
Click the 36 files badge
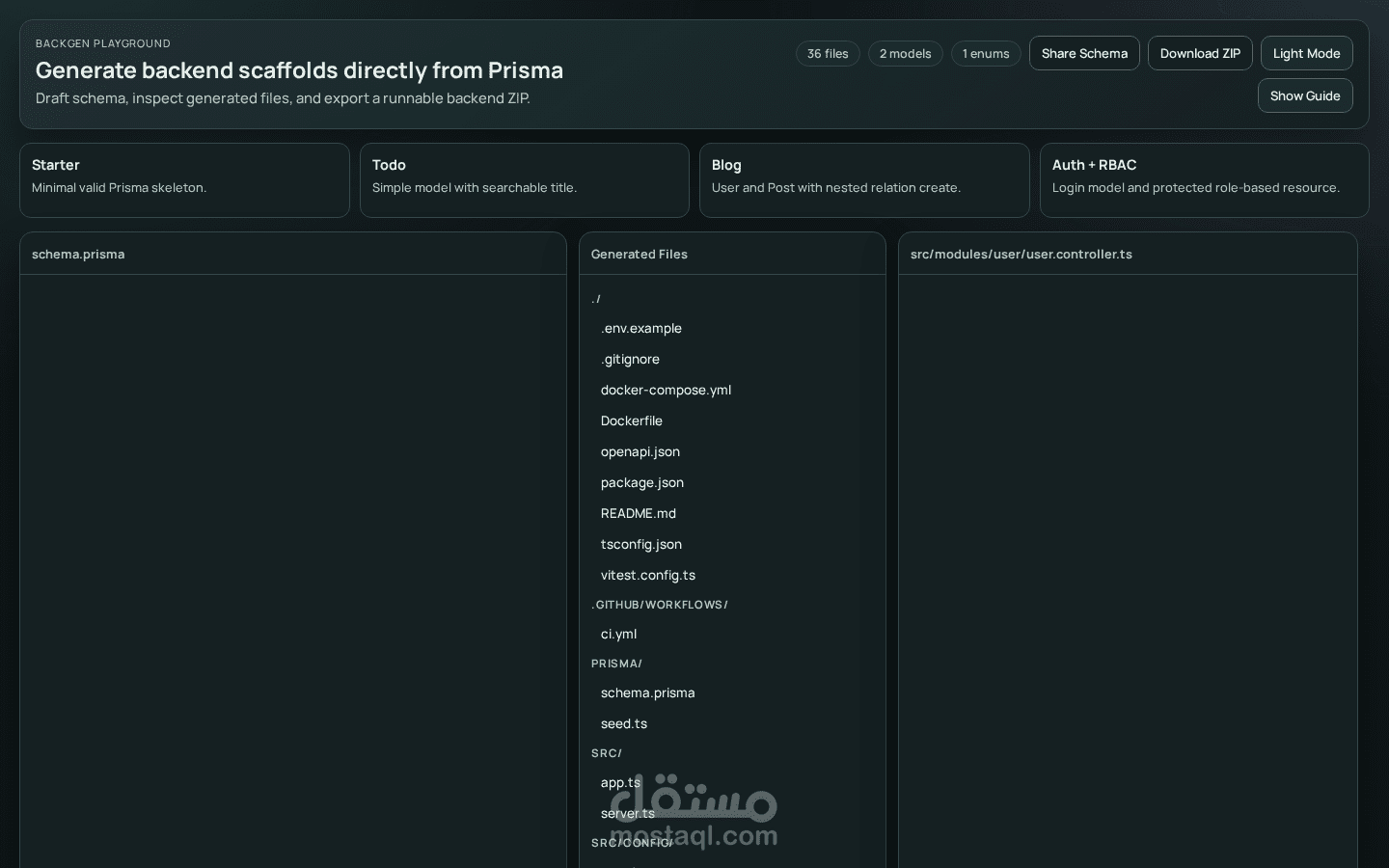[828, 53]
